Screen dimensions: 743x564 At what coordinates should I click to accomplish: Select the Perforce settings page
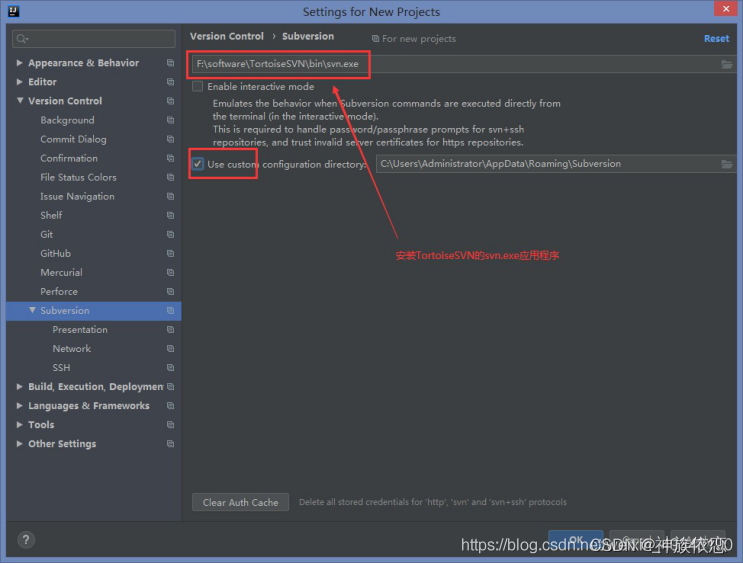click(59, 291)
